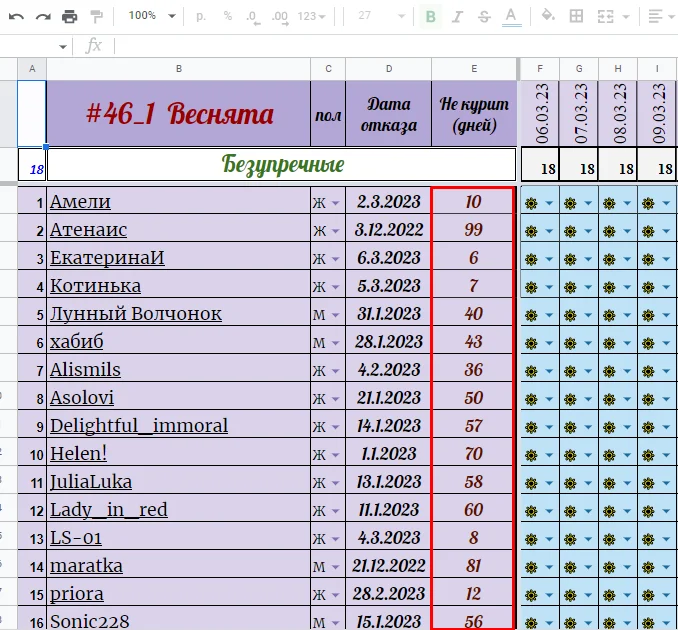Screen dimensions: 678x630
Task: Select date cell 3.12.2022
Action: (x=389, y=230)
